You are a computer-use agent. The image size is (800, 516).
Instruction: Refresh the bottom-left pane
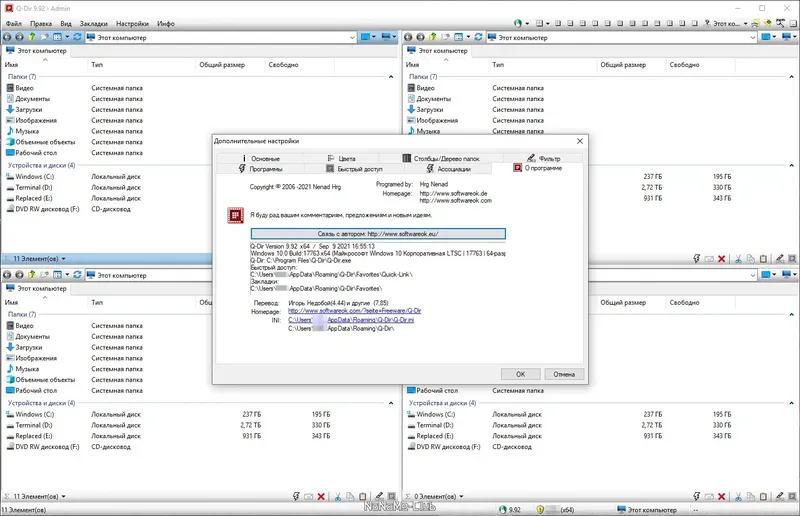click(77, 275)
